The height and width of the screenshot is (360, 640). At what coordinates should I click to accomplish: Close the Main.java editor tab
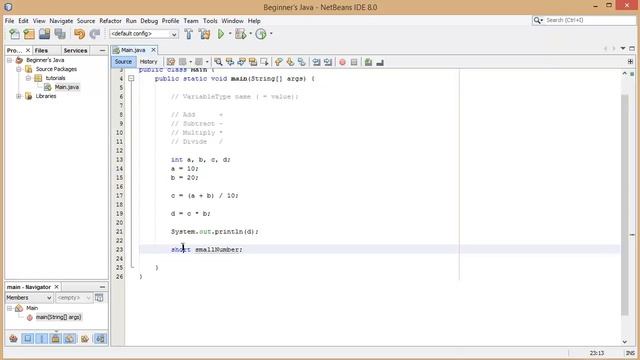click(x=153, y=50)
